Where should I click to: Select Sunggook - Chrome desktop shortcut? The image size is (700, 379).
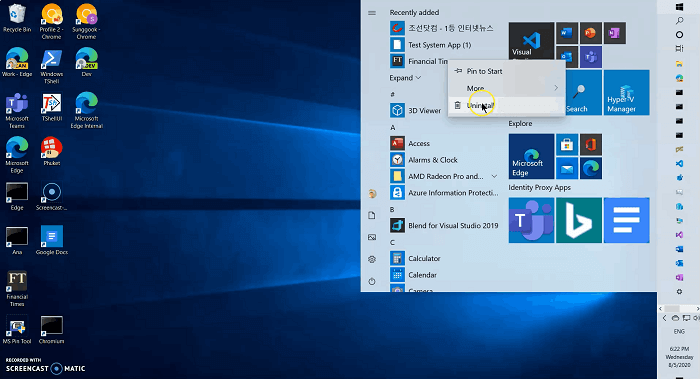pos(87,22)
